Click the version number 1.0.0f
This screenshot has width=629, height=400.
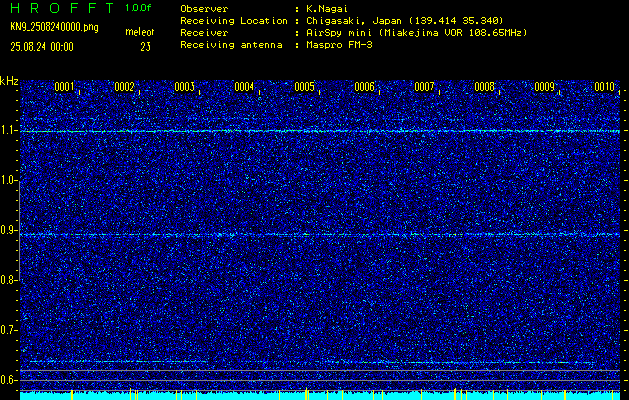tap(138, 8)
